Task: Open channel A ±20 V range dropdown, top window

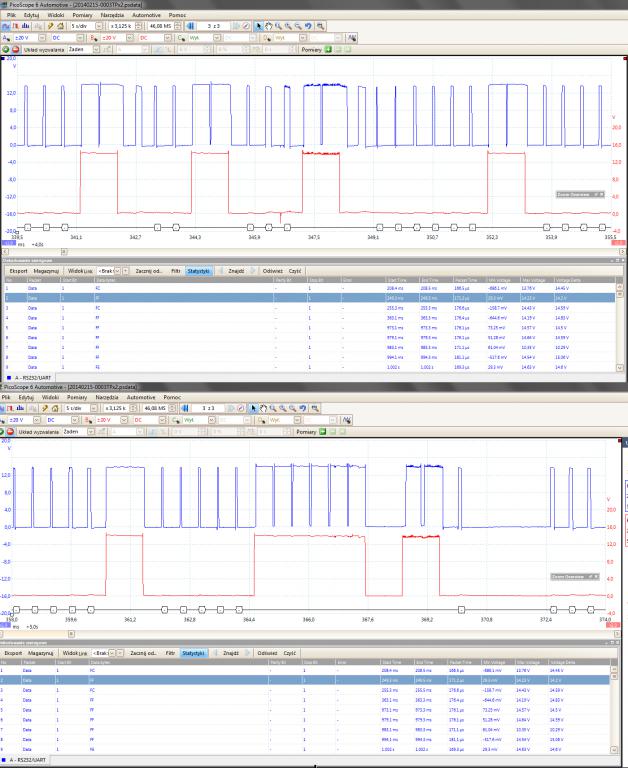Action: [42, 38]
